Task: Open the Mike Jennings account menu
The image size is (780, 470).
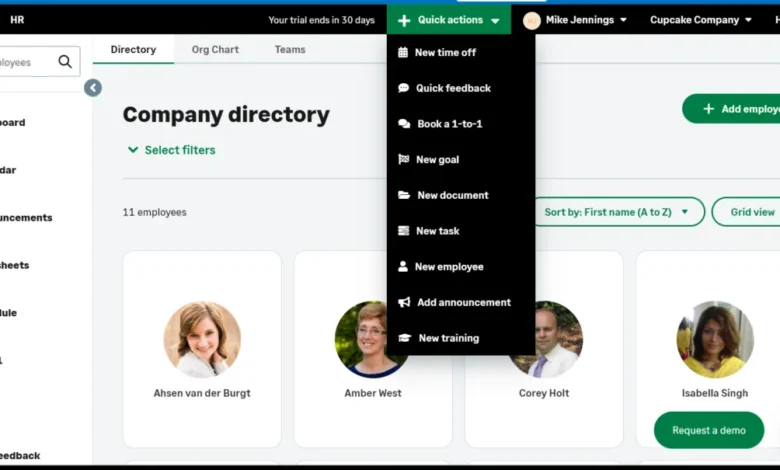Action: 576,20
